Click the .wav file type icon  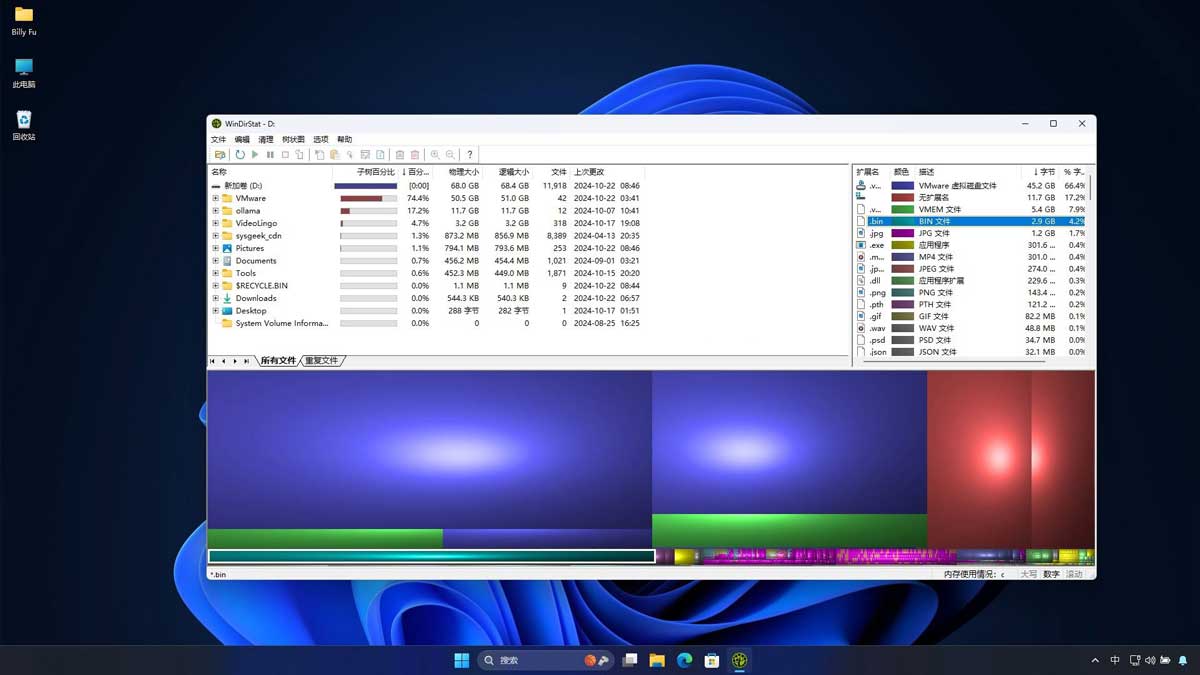[861, 328]
